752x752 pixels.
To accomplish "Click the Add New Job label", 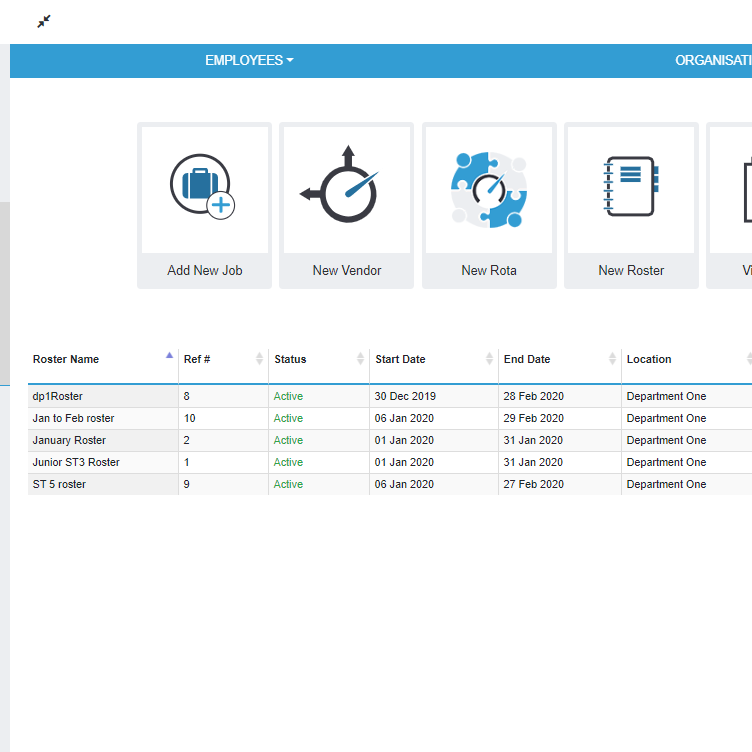I will (x=205, y=270).
